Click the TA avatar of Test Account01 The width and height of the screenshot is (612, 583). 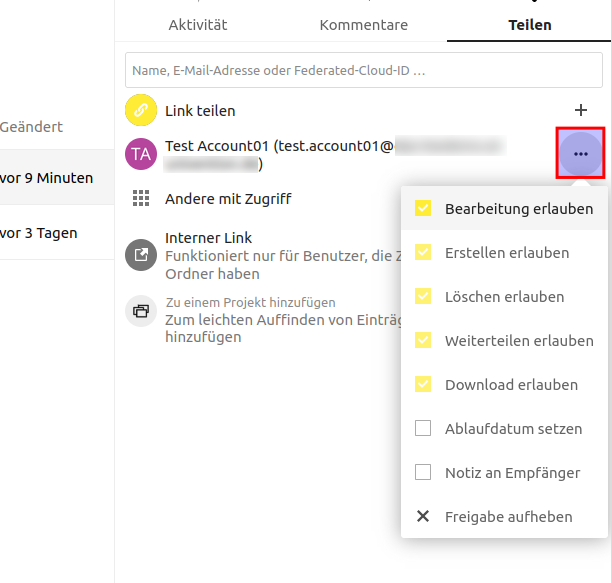tap(141, 154)
